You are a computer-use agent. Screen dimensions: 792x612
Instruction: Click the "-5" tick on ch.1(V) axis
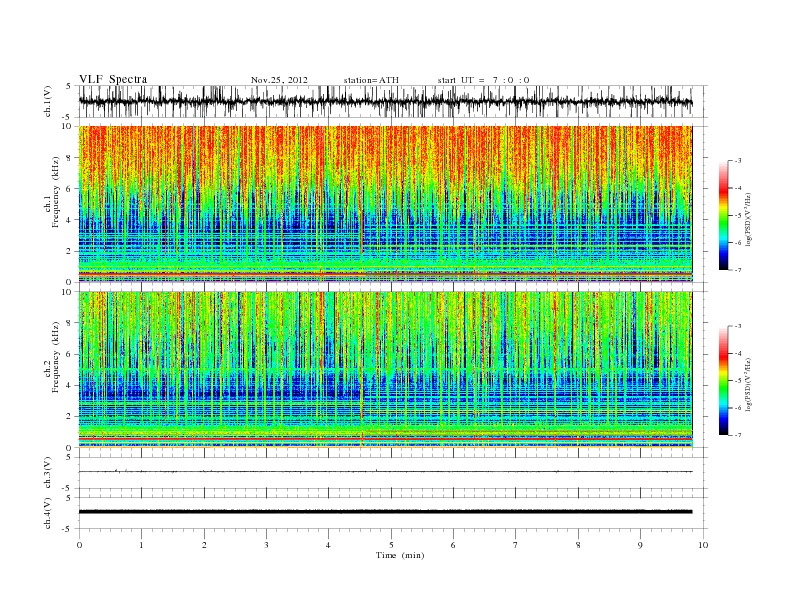tap(68, 117)
